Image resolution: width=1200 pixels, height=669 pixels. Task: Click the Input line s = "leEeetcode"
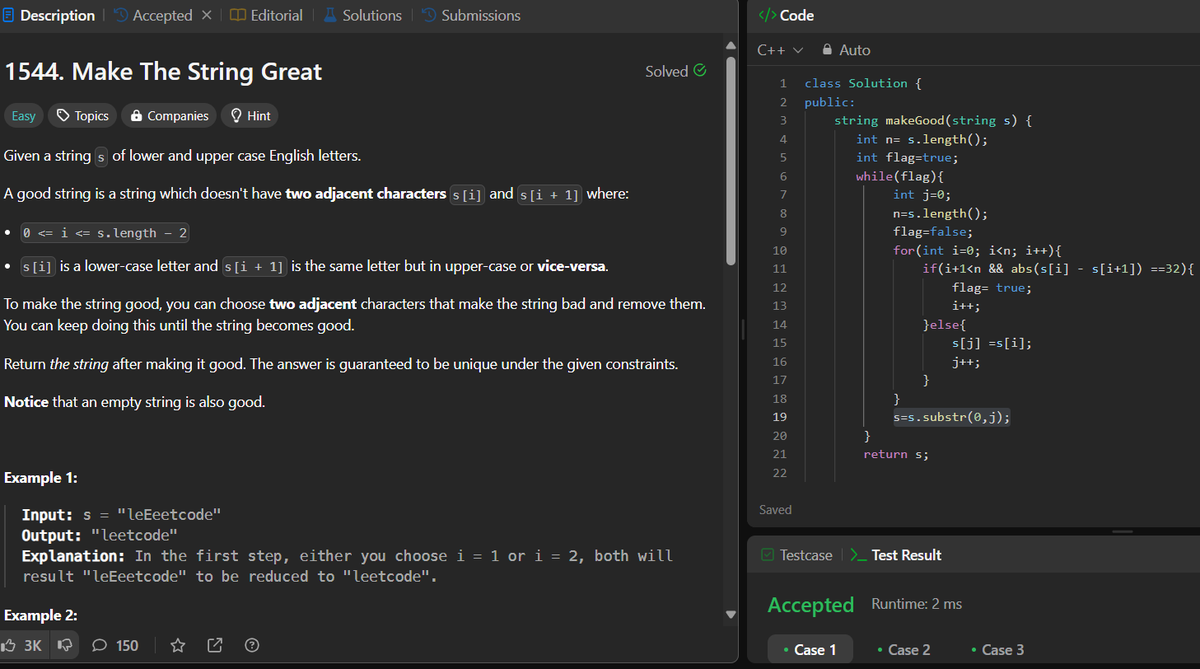[122, 514]
